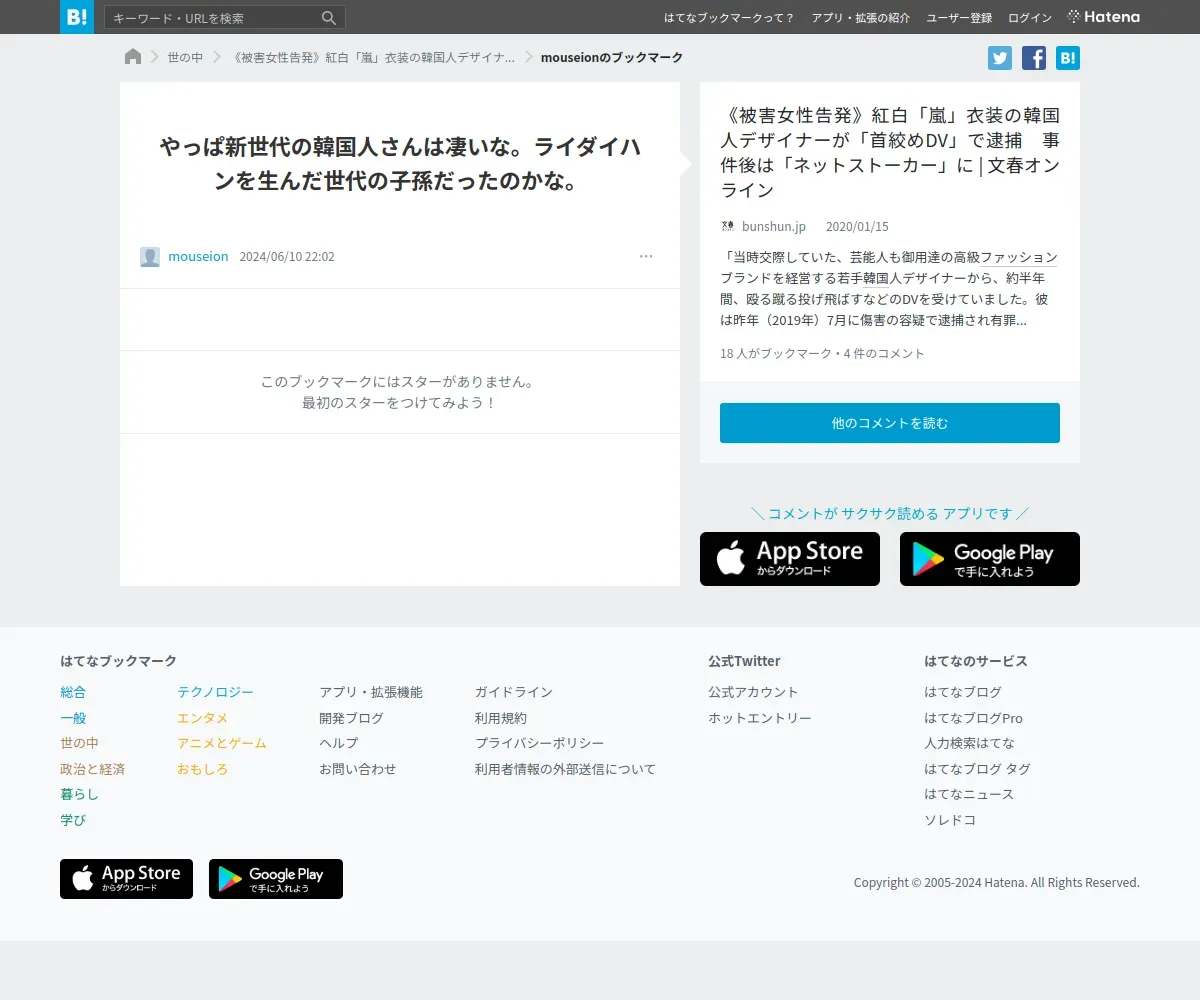Click 18 人がブックマーク count text
The image size is (1200, 1000).
(x=777, y=354)
